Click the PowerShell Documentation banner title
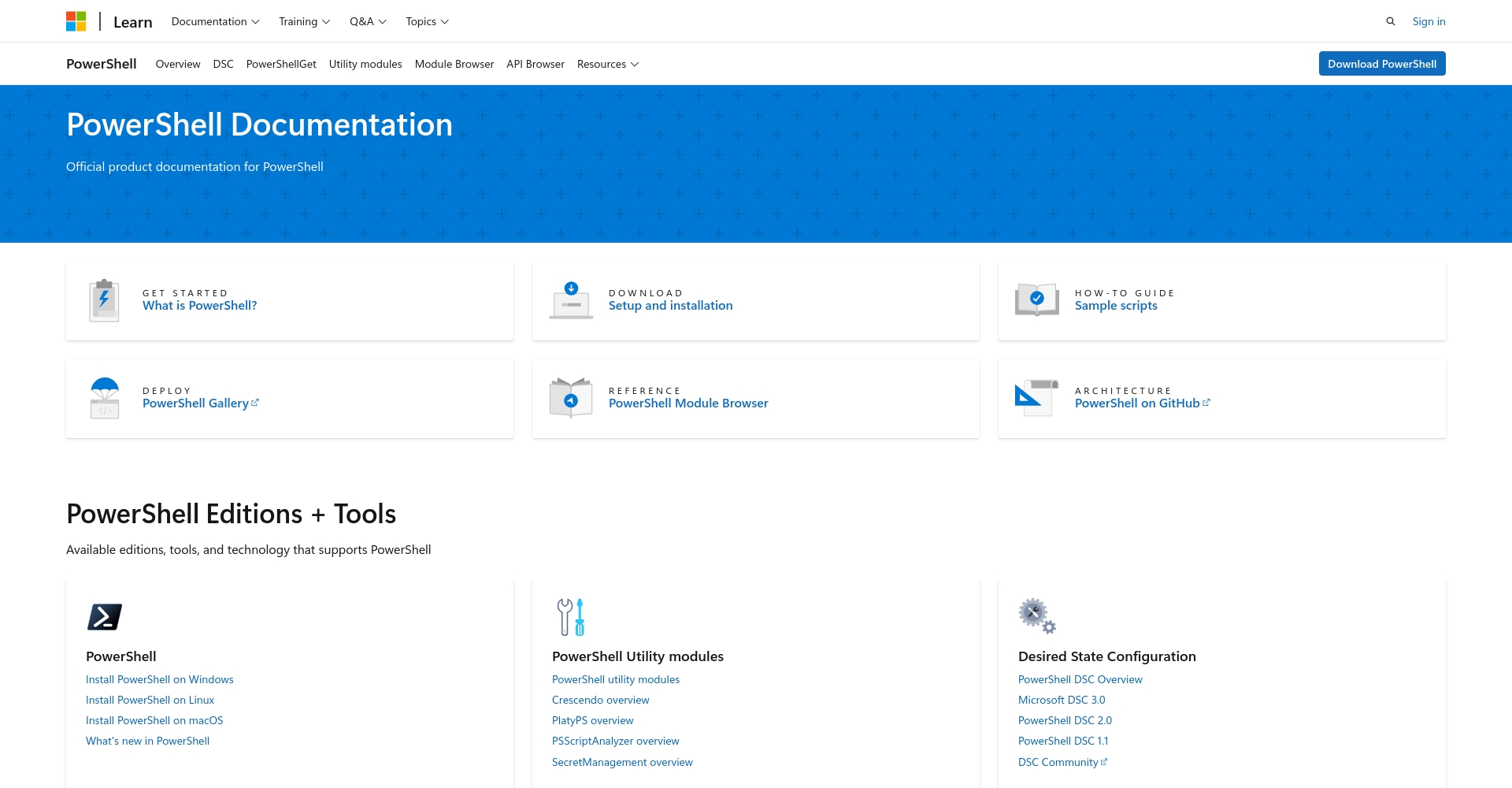Viewport: 1512px width, 788px height. pyautogui.click(x=260, y=125)
